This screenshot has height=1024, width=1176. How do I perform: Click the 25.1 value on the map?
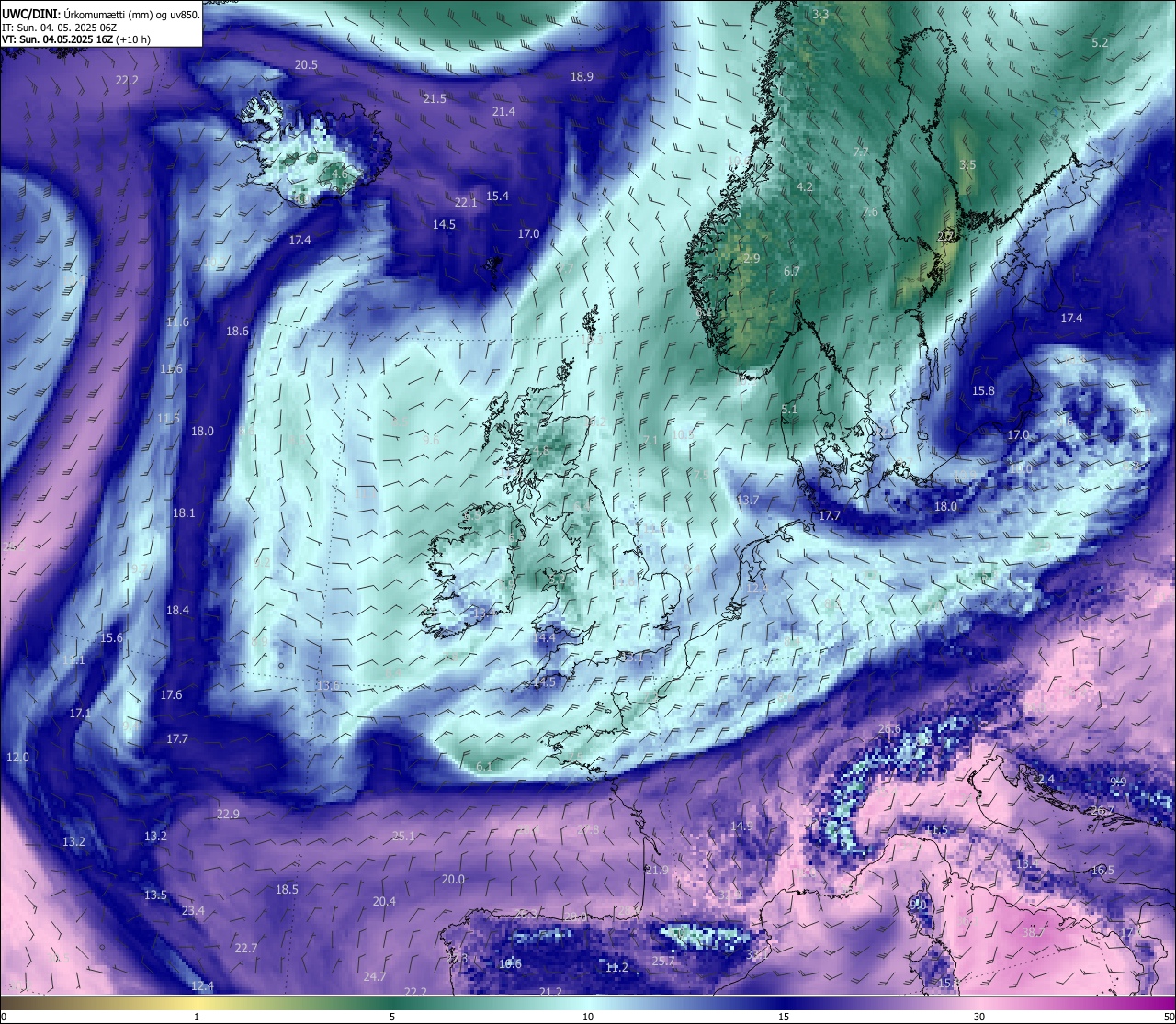coord(403,836)
